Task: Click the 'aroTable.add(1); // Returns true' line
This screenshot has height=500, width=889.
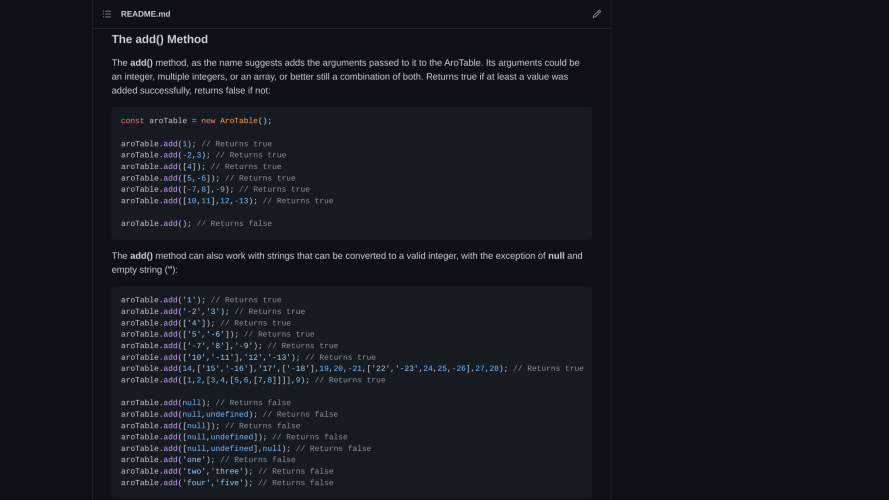Action: [196, 144]
